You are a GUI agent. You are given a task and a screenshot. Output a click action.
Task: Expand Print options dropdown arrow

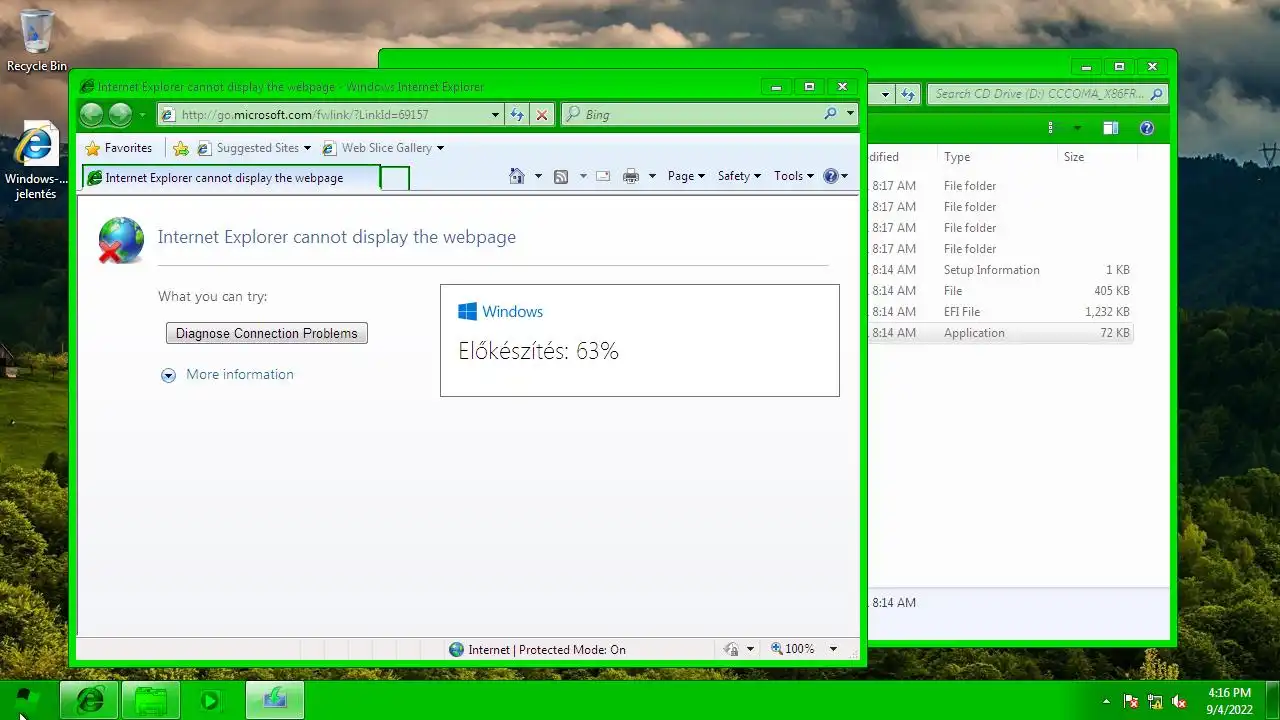[x=652, y=176]
